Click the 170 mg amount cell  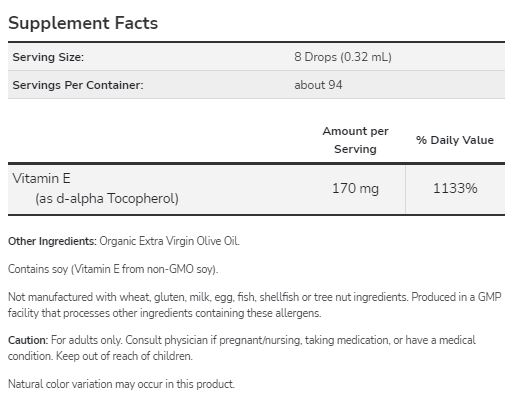[355, 188]
